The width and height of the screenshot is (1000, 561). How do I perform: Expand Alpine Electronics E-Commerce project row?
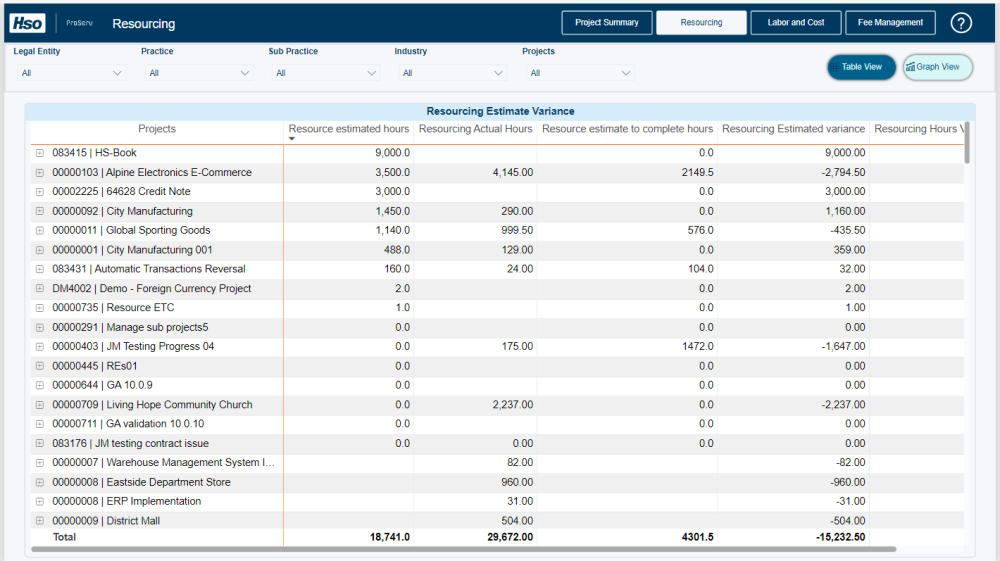coord(40,173)
